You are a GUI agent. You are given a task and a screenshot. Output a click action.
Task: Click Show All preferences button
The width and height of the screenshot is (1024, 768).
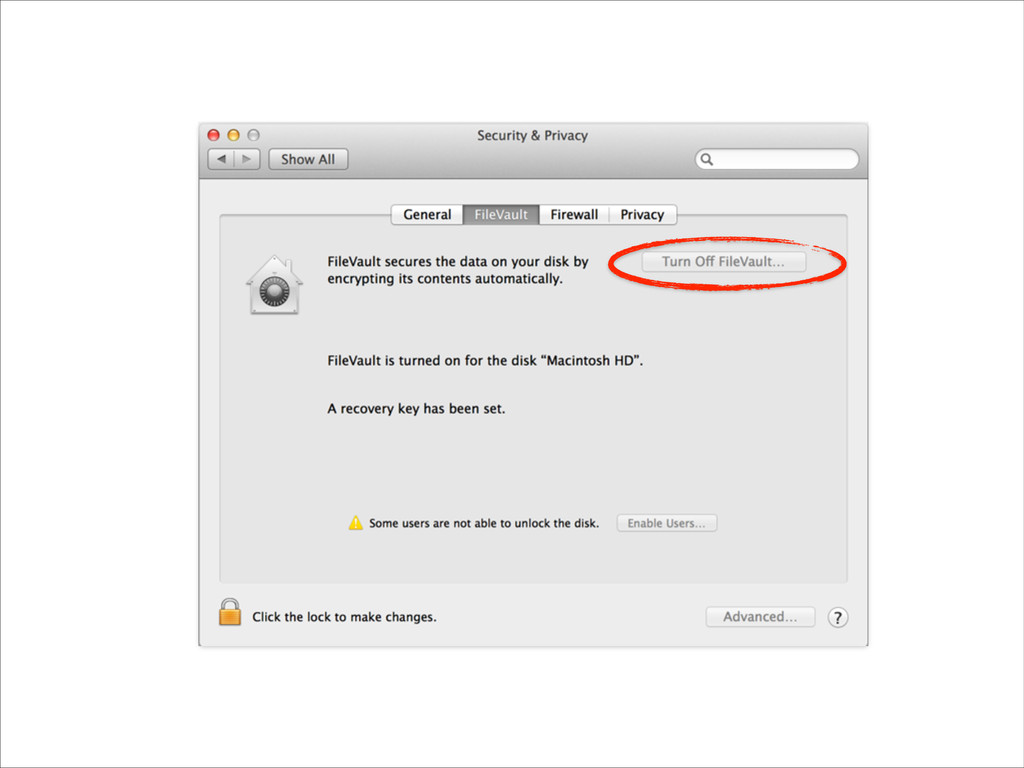[308, 159]
